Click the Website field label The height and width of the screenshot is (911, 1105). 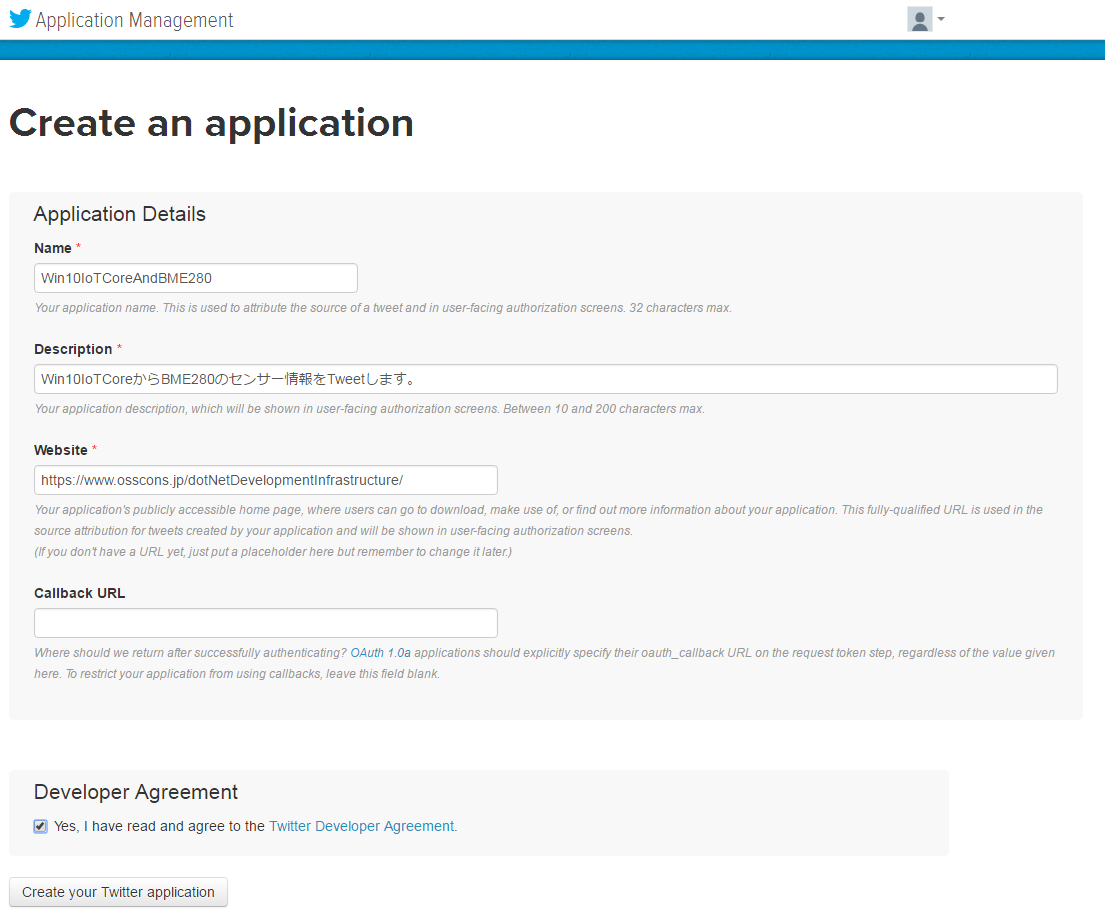pyautogui.click(x=61, y=450)
